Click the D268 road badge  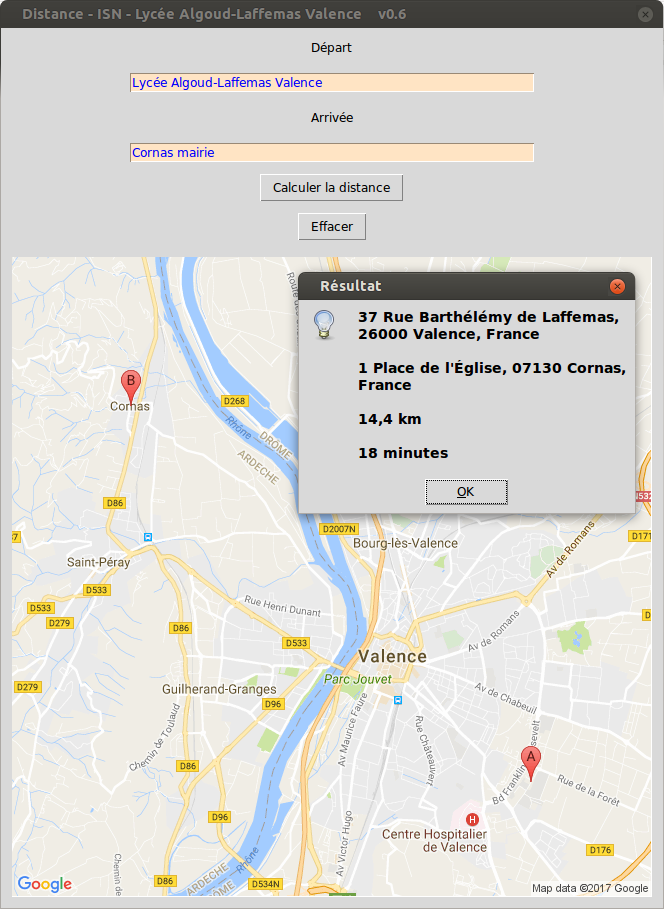(235, 401)
